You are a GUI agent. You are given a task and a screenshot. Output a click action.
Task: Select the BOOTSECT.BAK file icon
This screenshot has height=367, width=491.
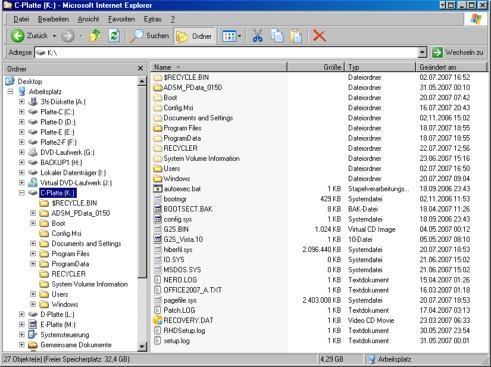[157, 209]
